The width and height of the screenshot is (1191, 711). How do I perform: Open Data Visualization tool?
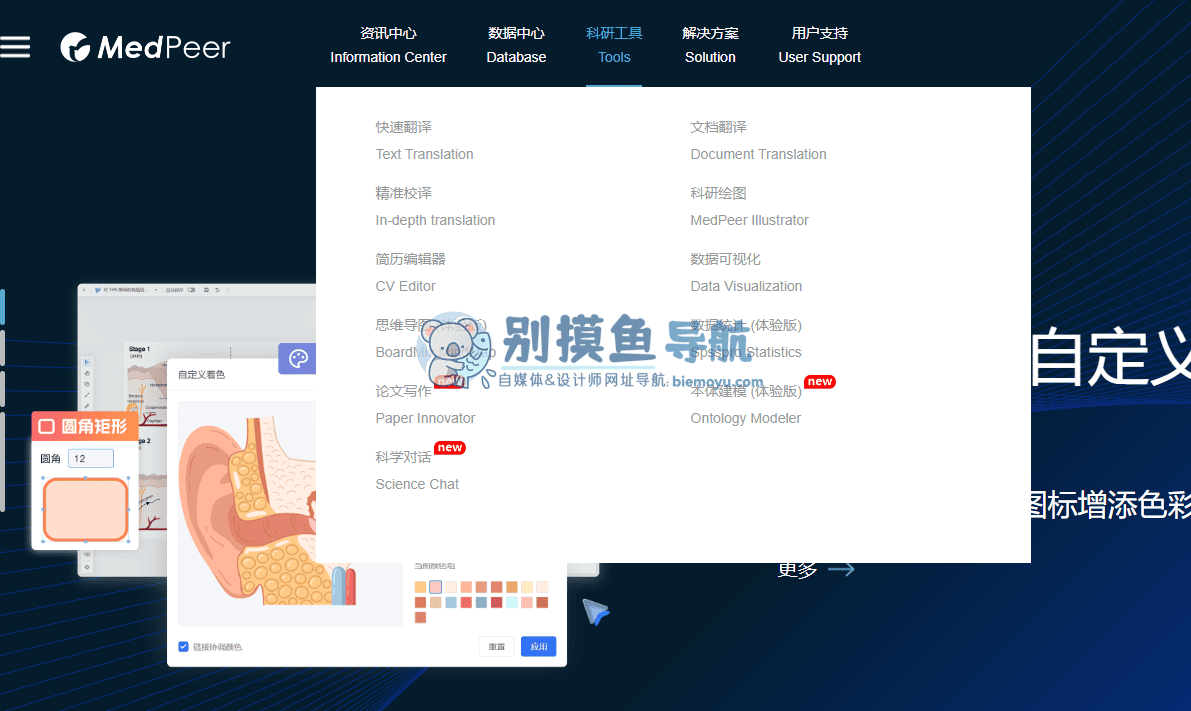coord(746,273)
